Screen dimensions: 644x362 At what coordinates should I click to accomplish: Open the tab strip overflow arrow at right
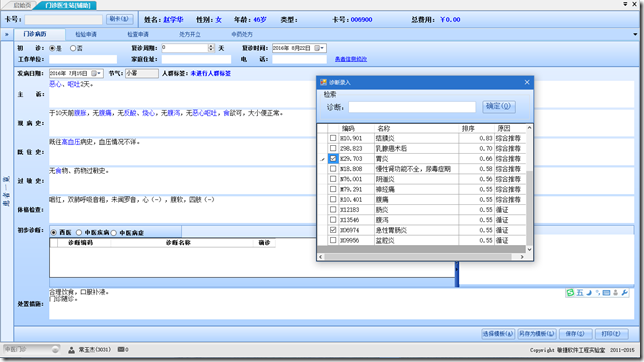[635, 35]
